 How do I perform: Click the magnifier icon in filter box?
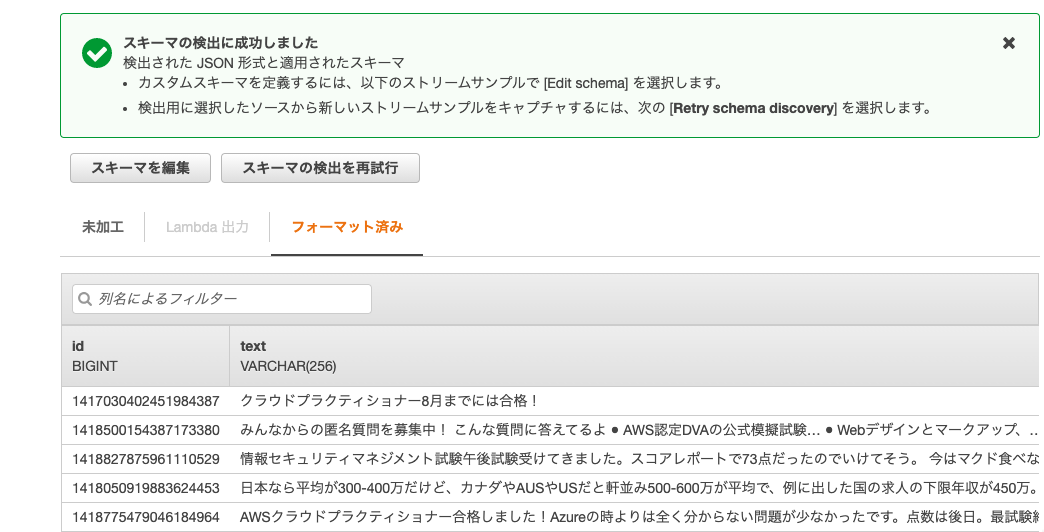tap(85, 299)
